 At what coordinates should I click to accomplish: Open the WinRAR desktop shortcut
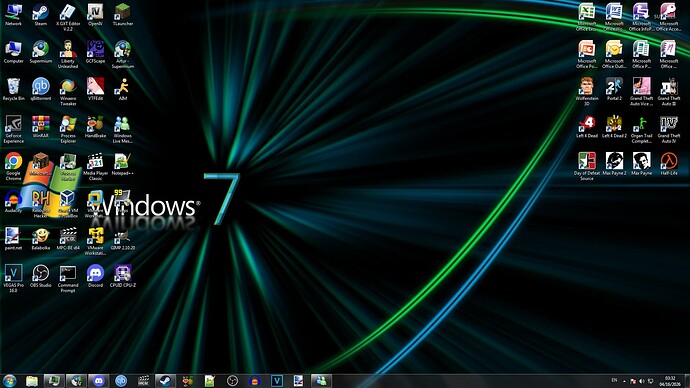(40, 127)
